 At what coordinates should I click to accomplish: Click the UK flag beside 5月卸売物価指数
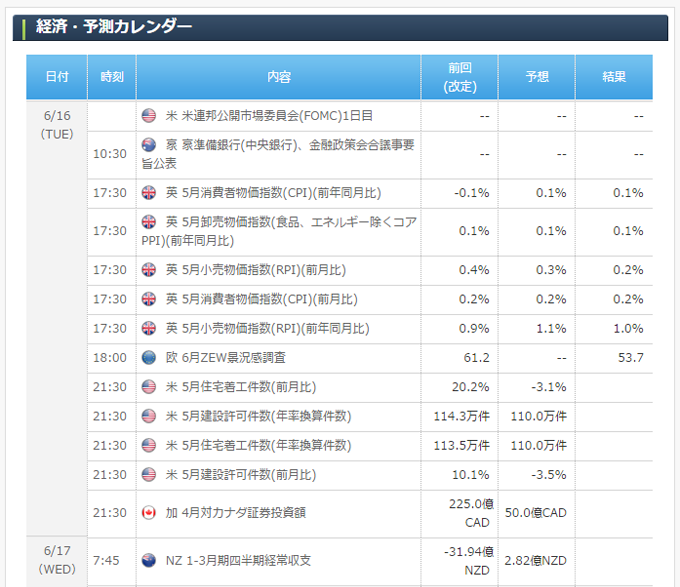[x=150, y=221]
